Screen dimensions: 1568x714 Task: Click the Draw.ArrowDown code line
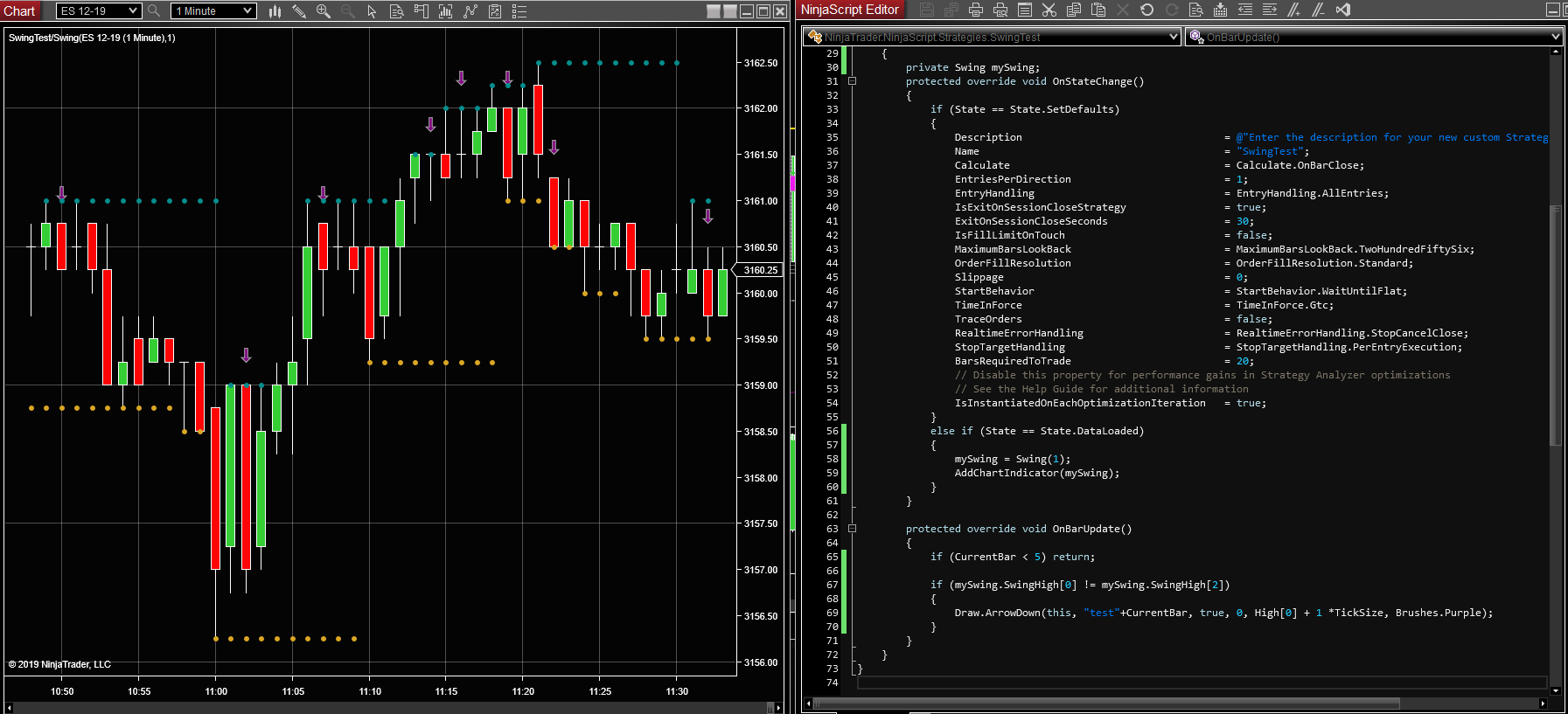click(1223, 613)
